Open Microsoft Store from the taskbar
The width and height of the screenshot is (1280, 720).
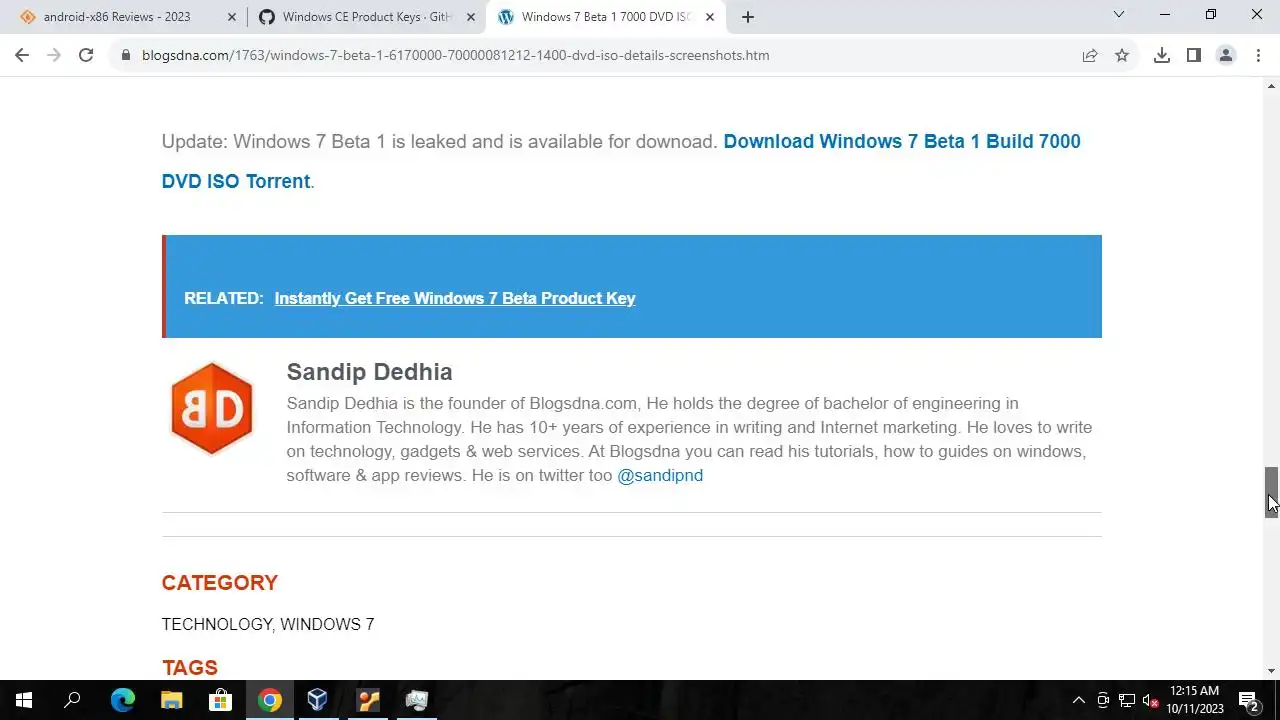pos(220,700)
